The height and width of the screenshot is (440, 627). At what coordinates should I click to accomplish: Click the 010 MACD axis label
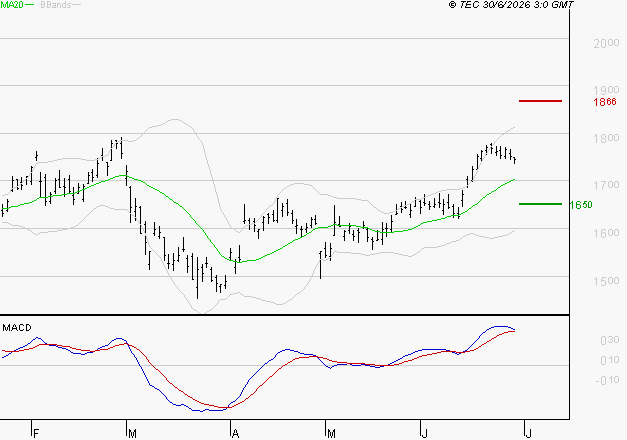tap(610, 360)
